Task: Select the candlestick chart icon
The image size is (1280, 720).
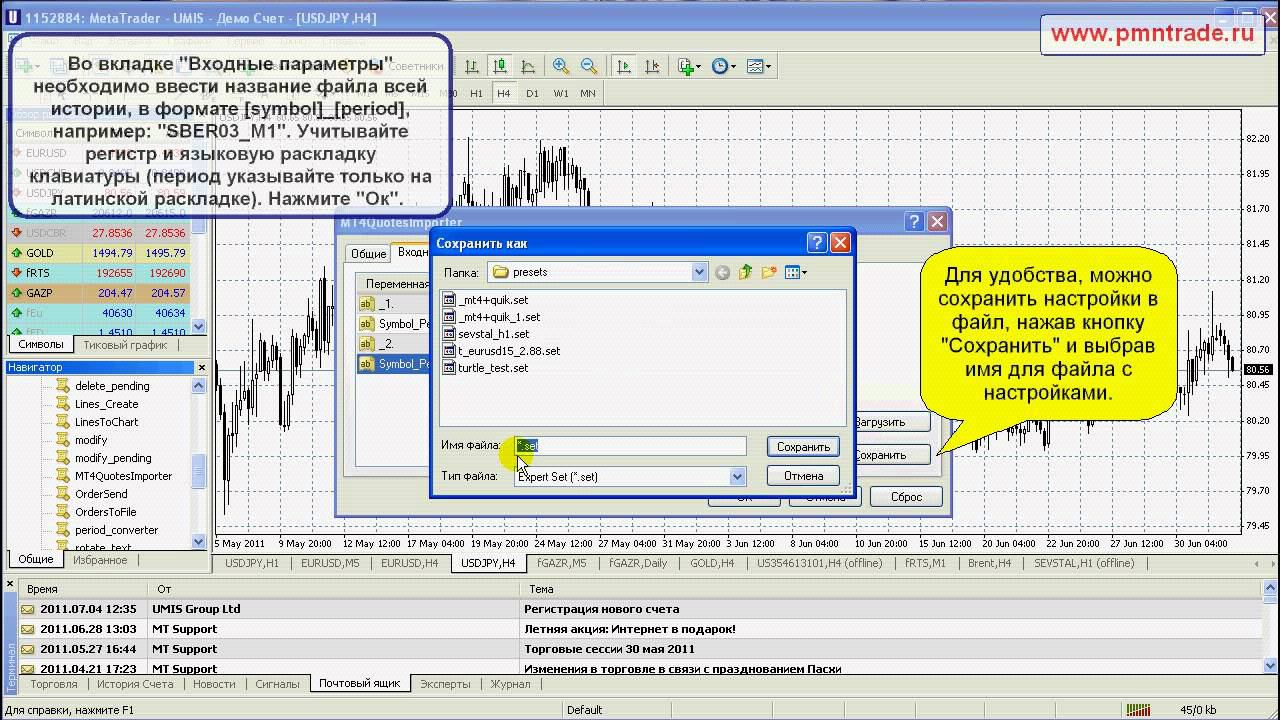Action: tap(499, 66)
